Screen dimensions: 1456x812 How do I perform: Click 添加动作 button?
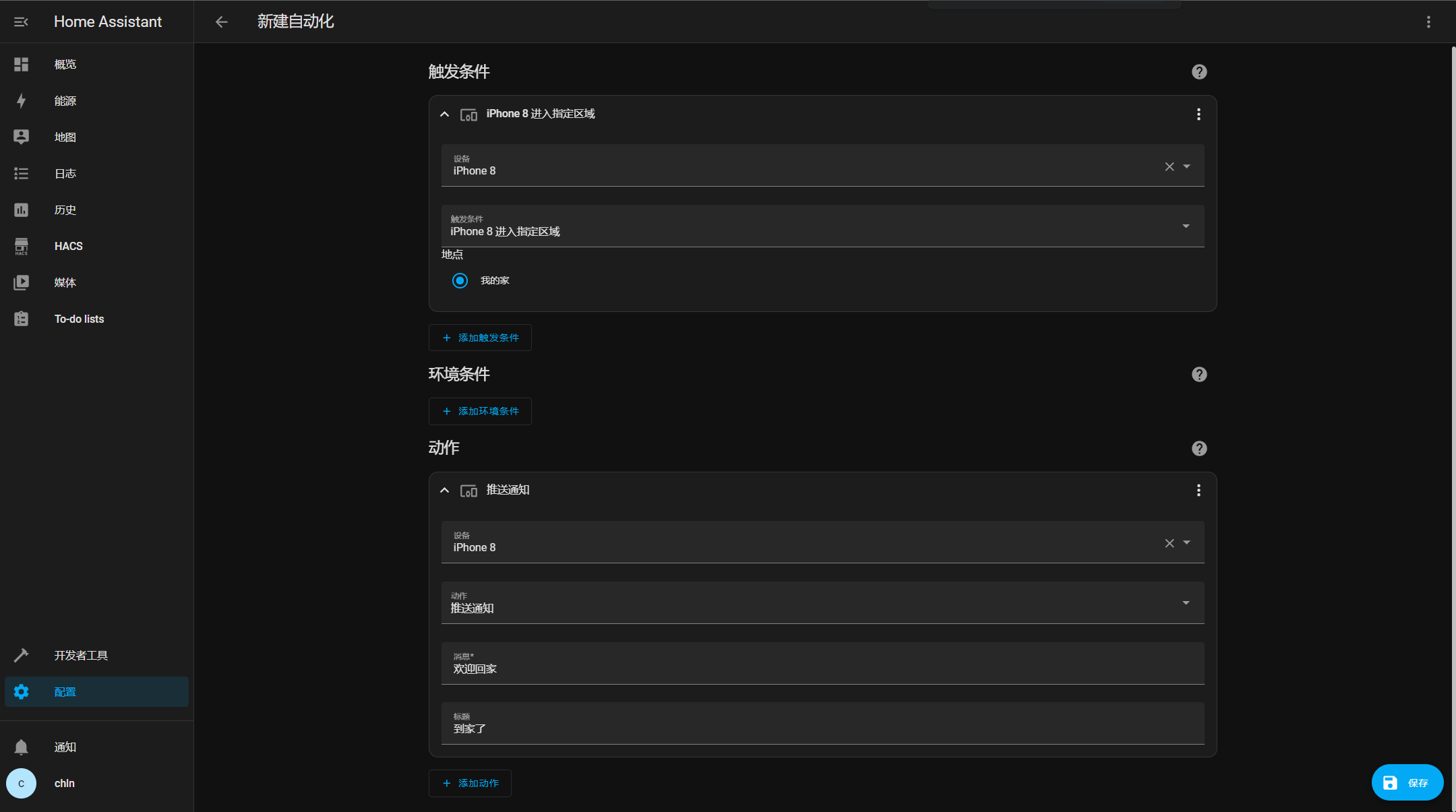tap(470, 783)
